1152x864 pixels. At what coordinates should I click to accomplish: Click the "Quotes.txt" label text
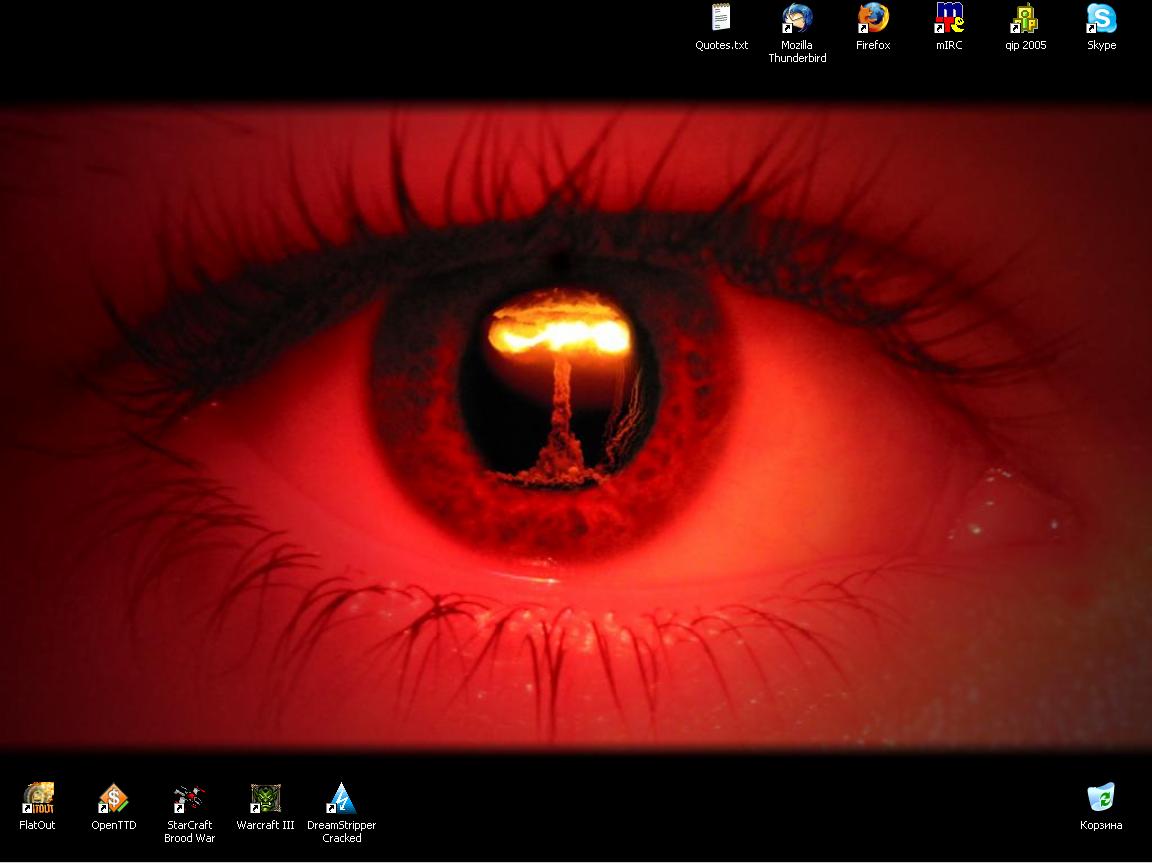pyautogui.click(x=721, y=45)
